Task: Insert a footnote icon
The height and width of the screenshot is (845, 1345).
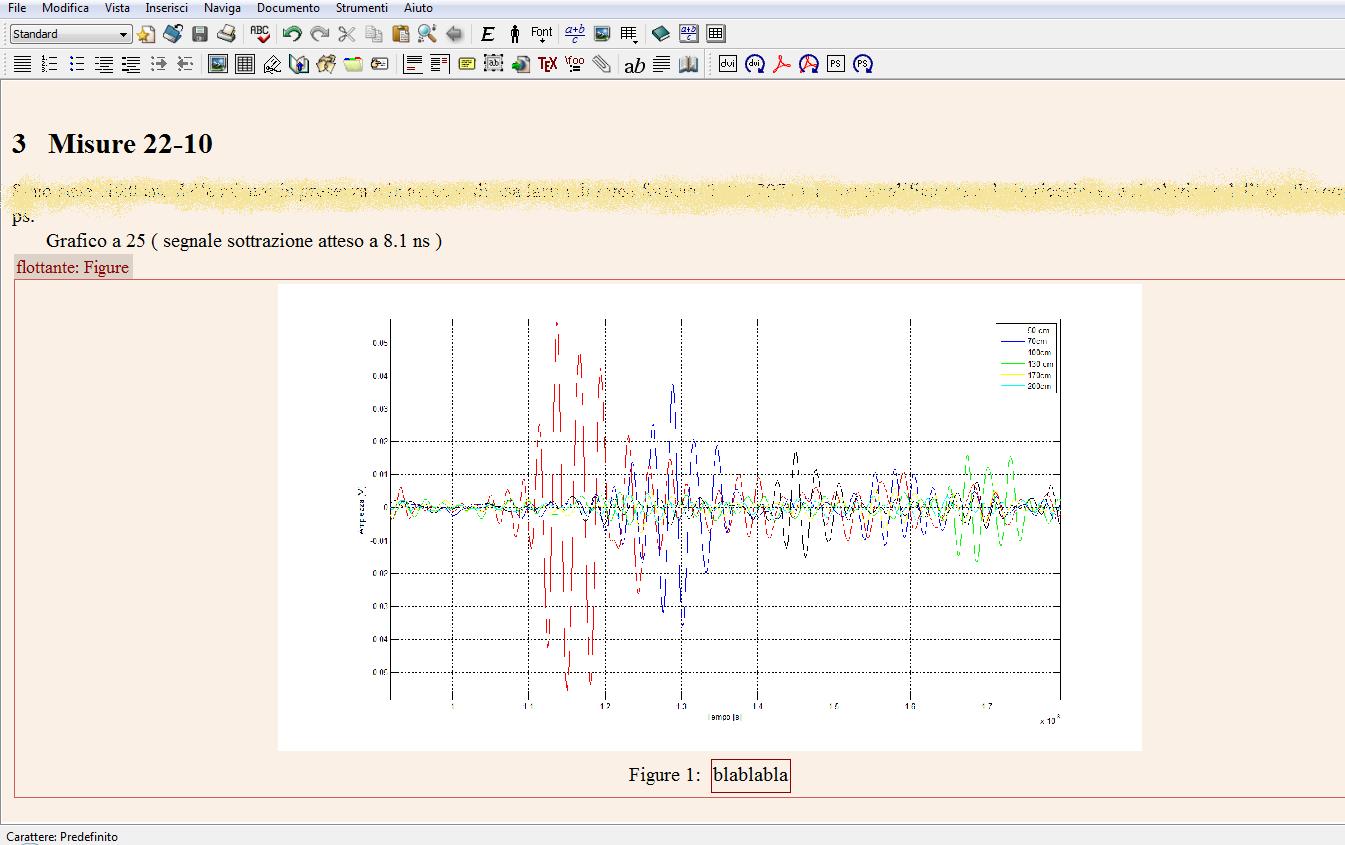Action: point(412,64)
